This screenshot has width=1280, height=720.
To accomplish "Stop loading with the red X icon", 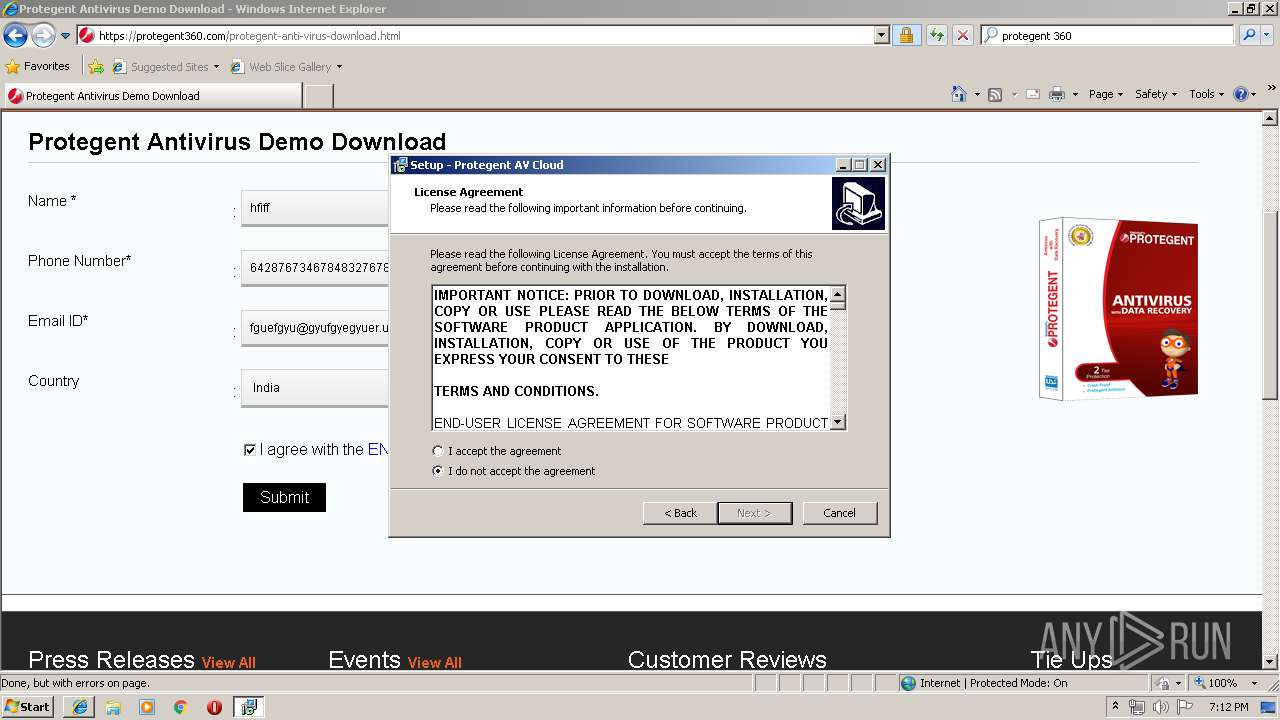I will (x=962, y=35).
